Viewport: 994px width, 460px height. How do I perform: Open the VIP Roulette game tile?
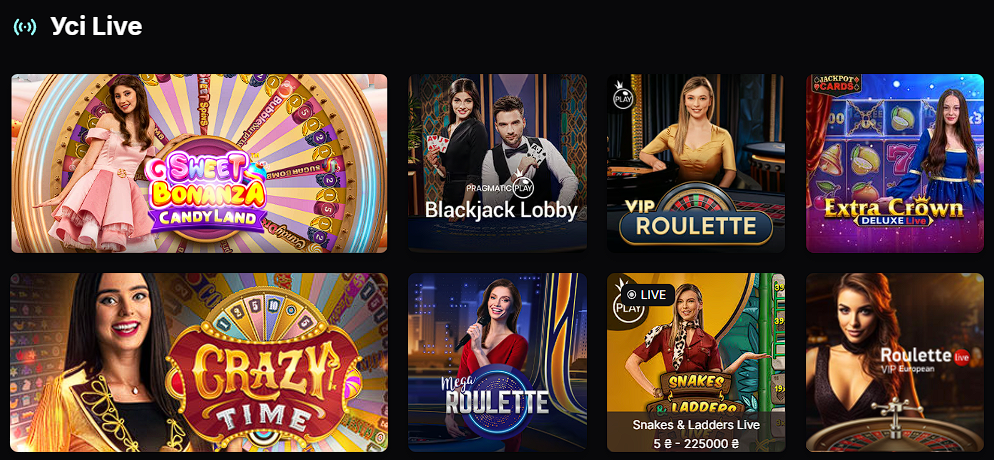point(696,163)
